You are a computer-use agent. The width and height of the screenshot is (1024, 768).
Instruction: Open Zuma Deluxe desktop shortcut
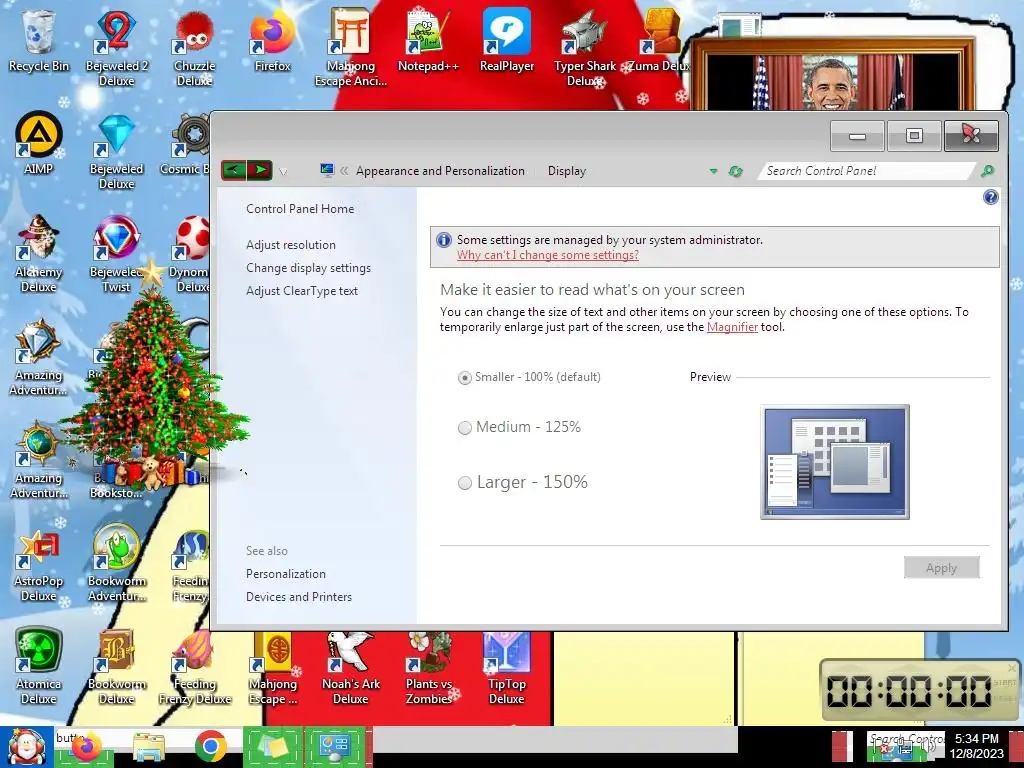[x=660, y=41]
